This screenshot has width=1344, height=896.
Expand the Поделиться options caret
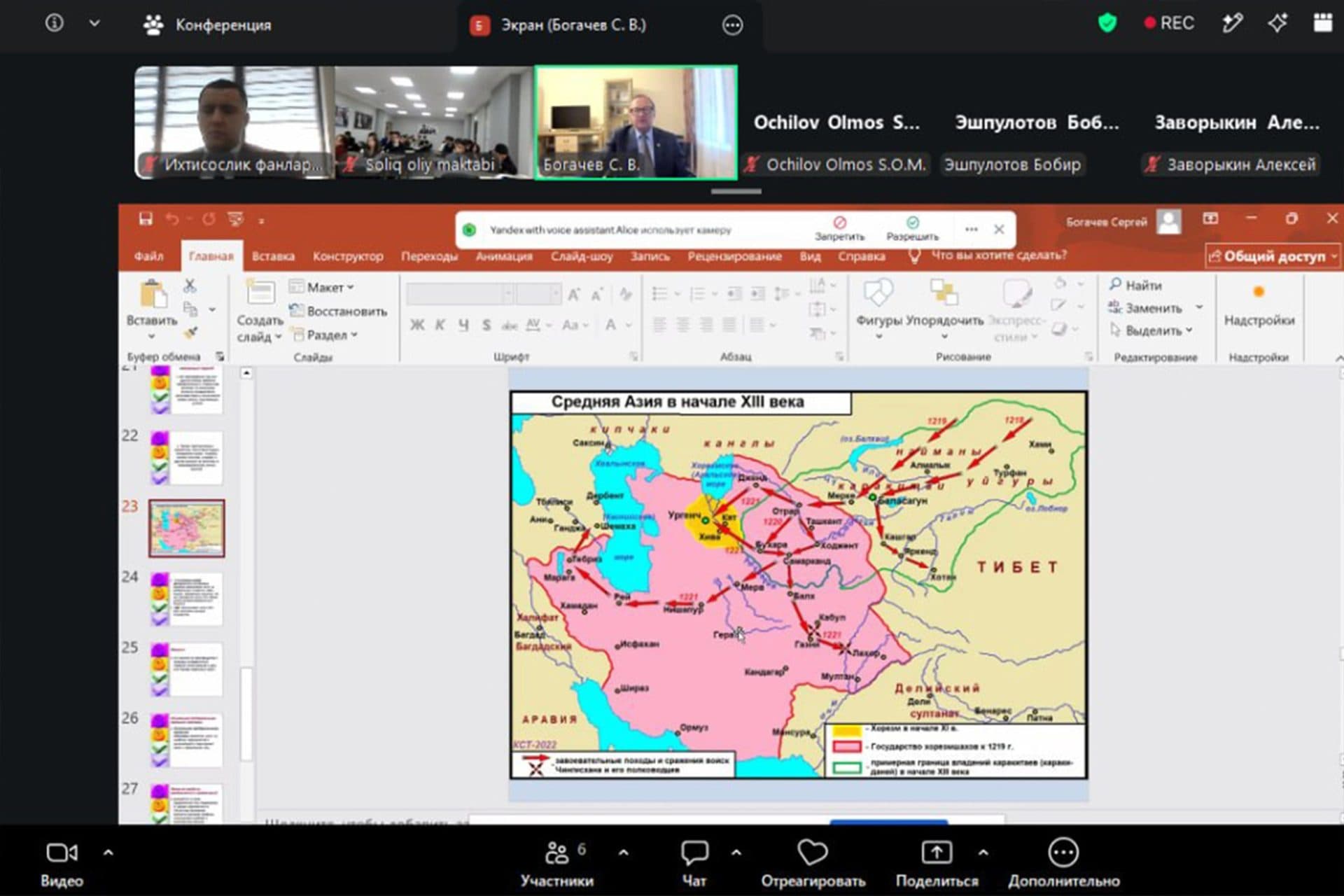[983, 853]
